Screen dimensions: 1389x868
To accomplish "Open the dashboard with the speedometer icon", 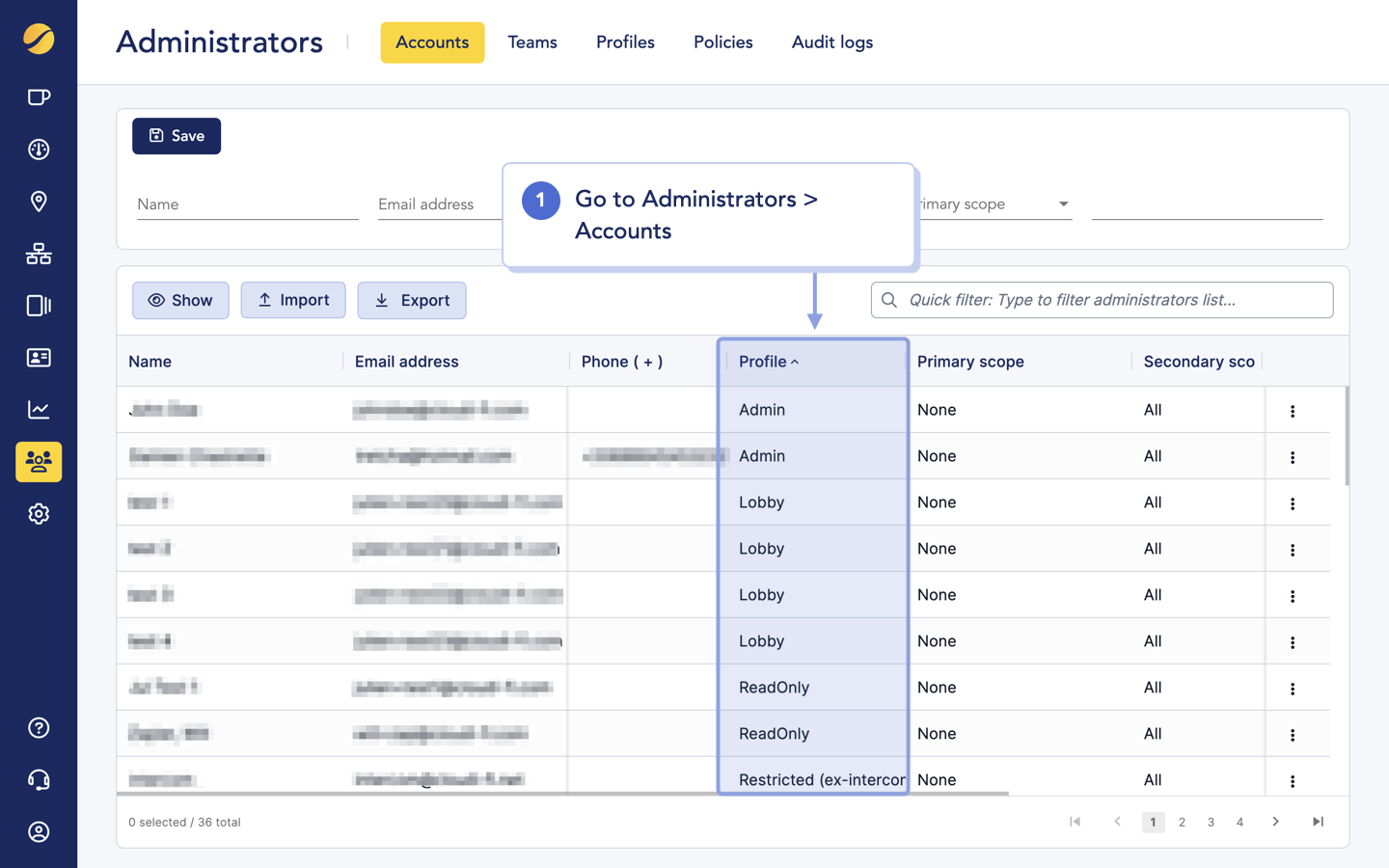I will 39,149.
